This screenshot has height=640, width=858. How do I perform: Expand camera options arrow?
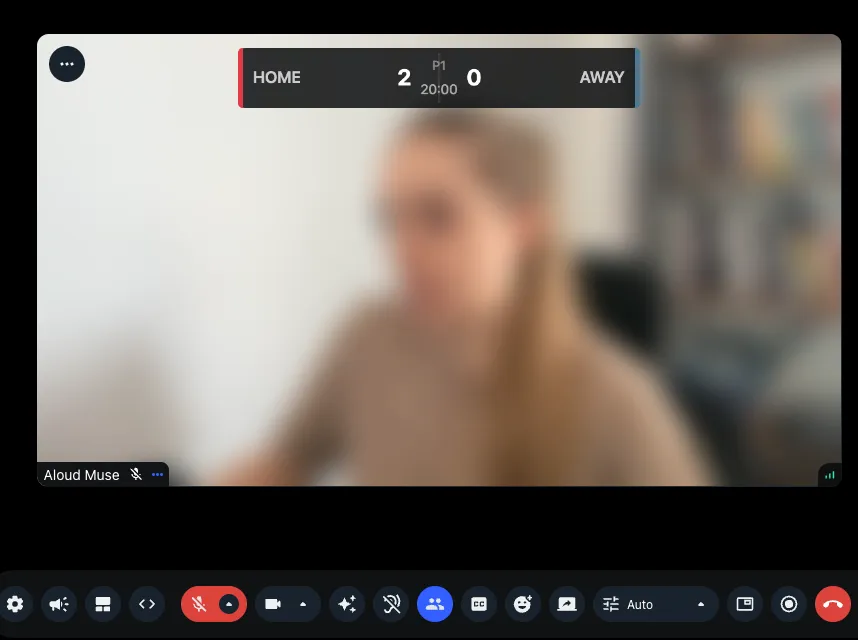[x=303, y=604]
